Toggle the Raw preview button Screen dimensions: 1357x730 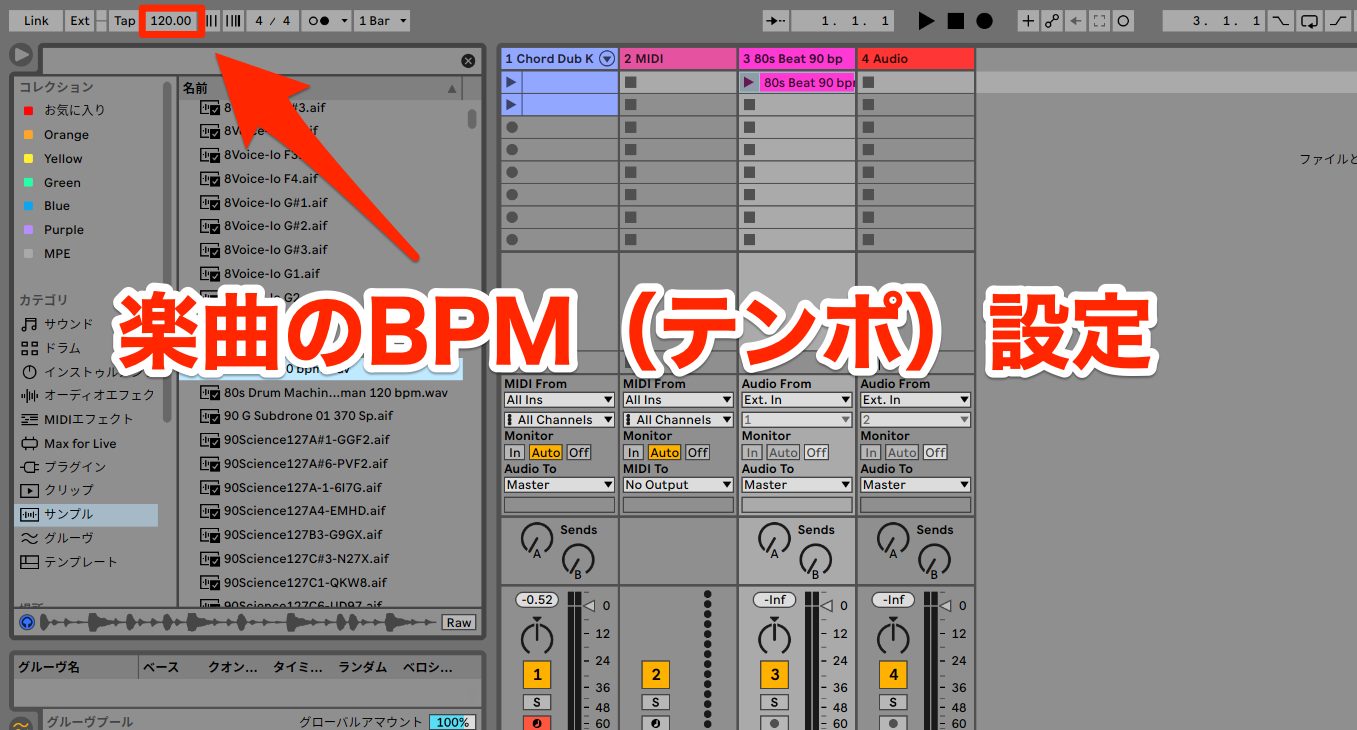[459, 622]
